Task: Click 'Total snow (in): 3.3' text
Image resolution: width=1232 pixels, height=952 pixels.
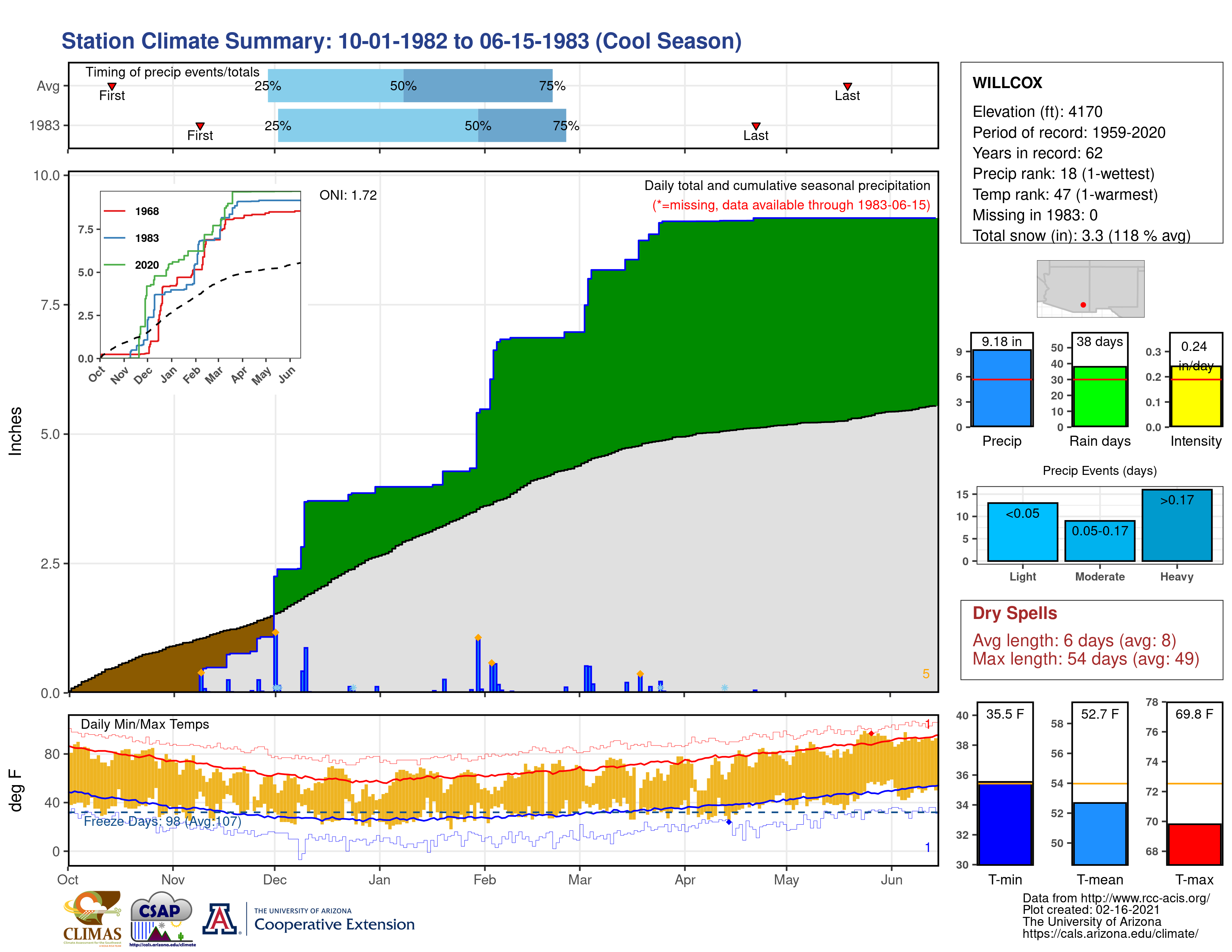Action: pos(1038,236)
